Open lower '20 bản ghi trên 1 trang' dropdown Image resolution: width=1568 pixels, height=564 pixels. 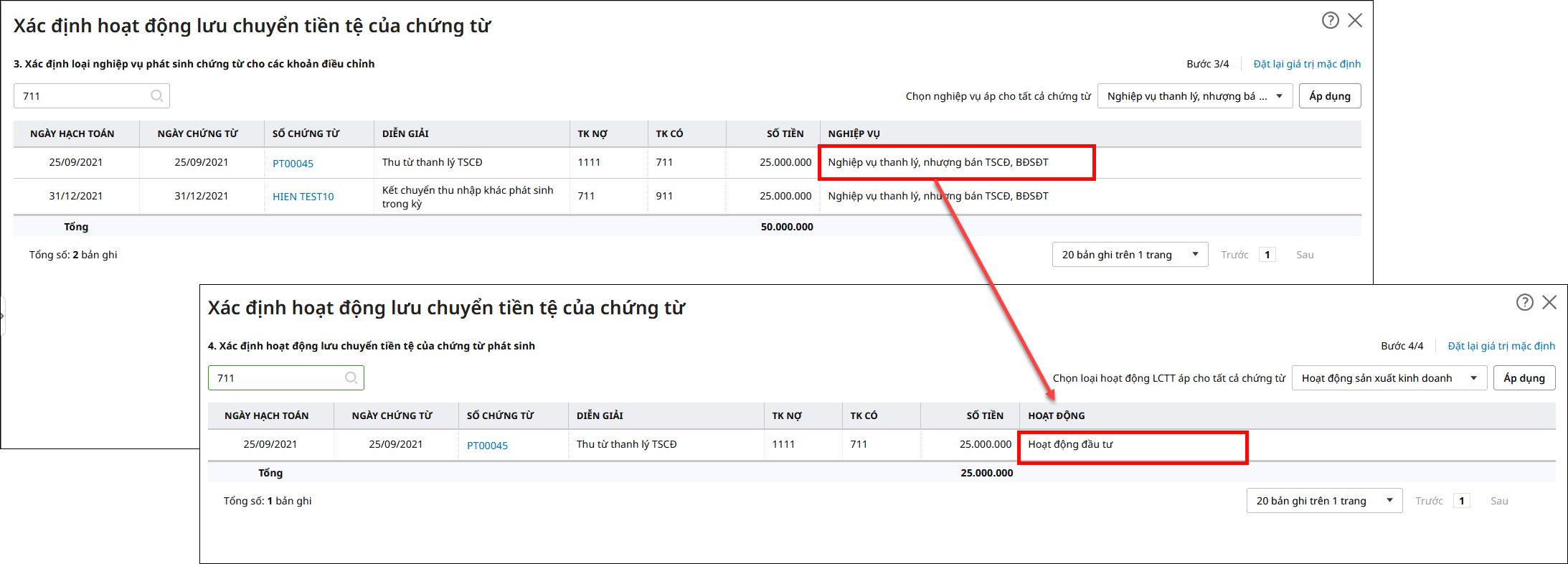[x=1324, y=501]
